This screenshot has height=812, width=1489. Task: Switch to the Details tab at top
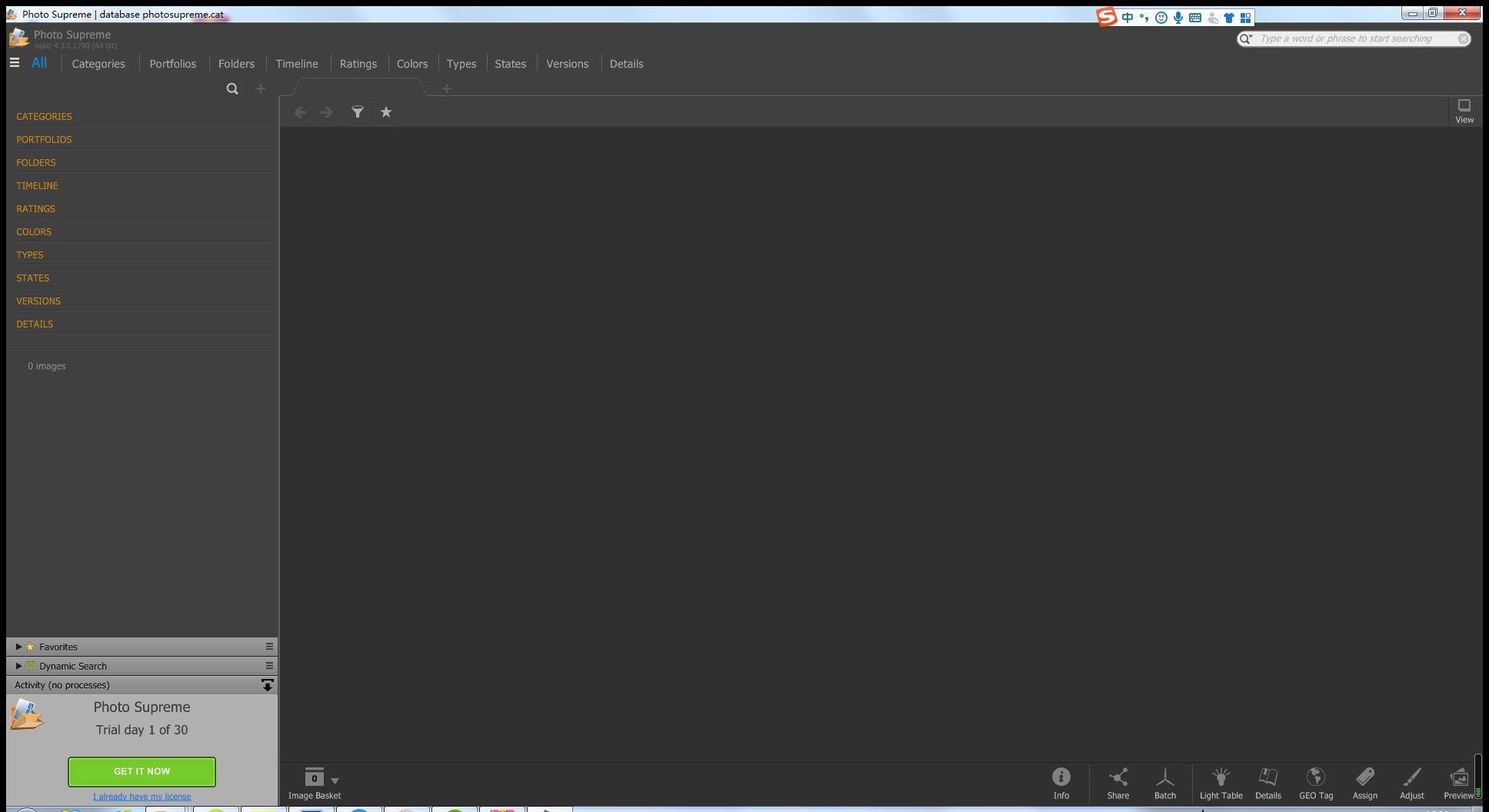(x=627, y=64)
